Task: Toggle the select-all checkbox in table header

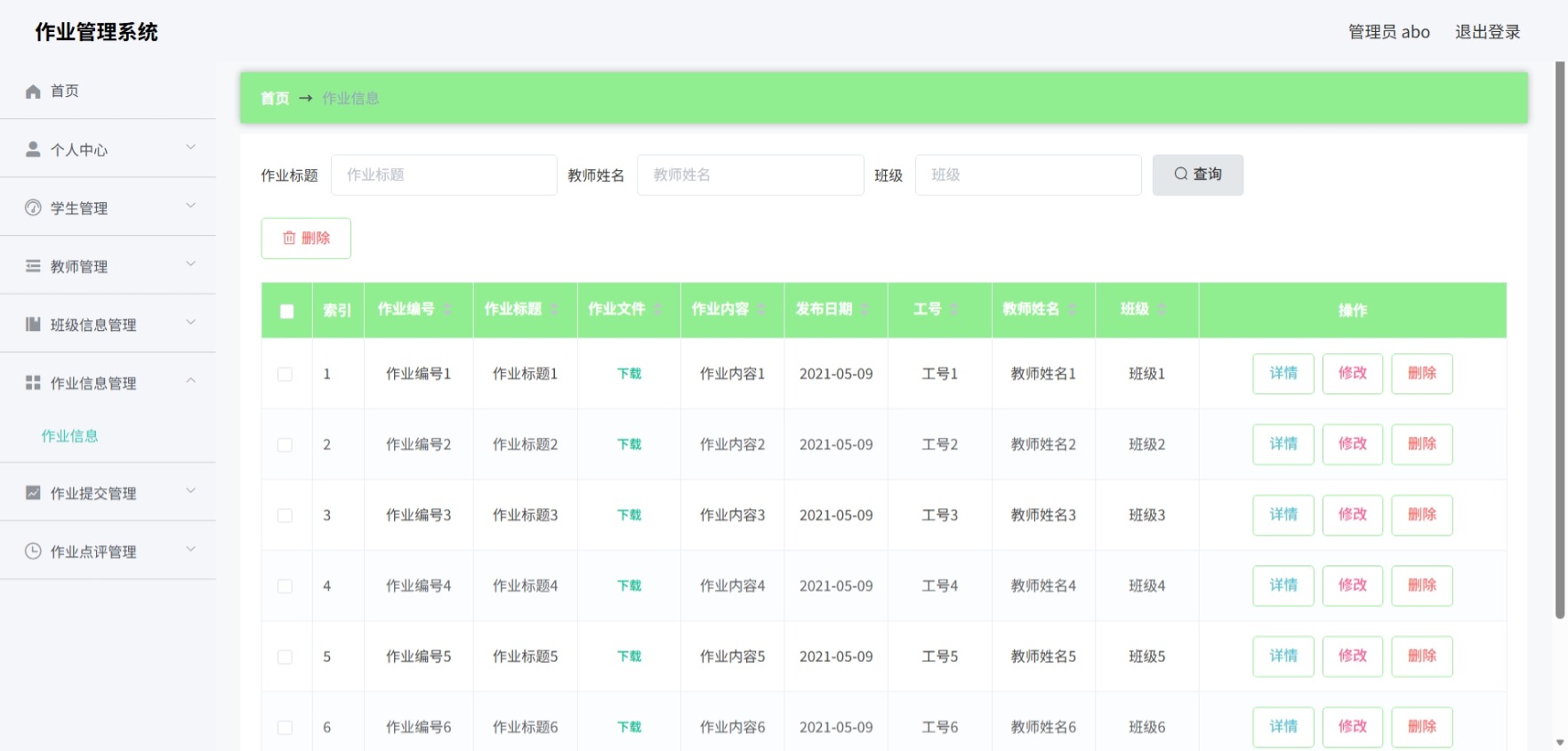Action: (286, 311)
